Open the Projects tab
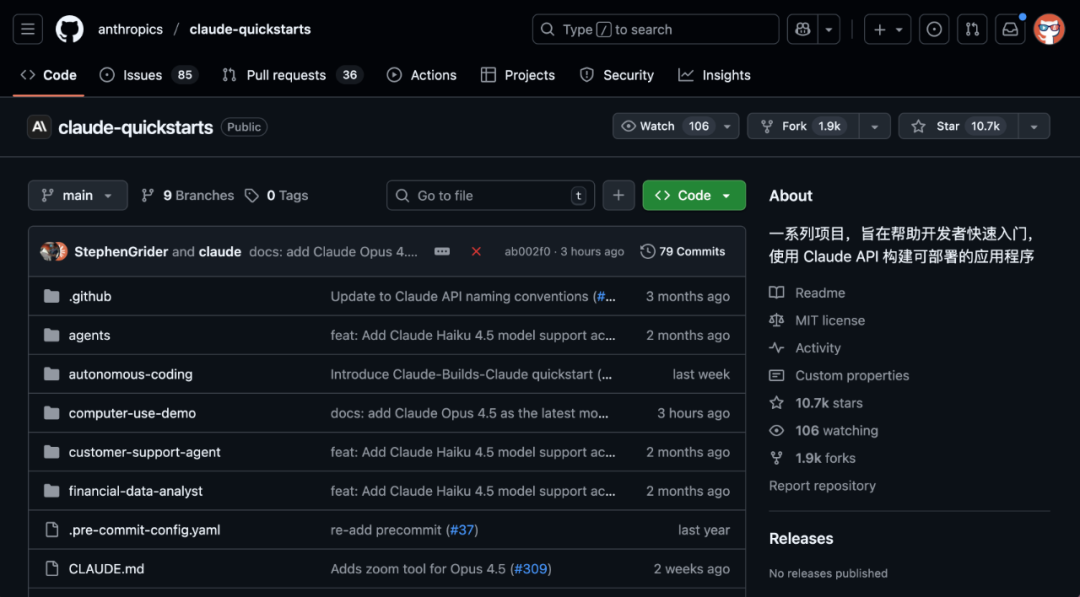Screen dimensions: 1080x597 click(x=518, y=75)
